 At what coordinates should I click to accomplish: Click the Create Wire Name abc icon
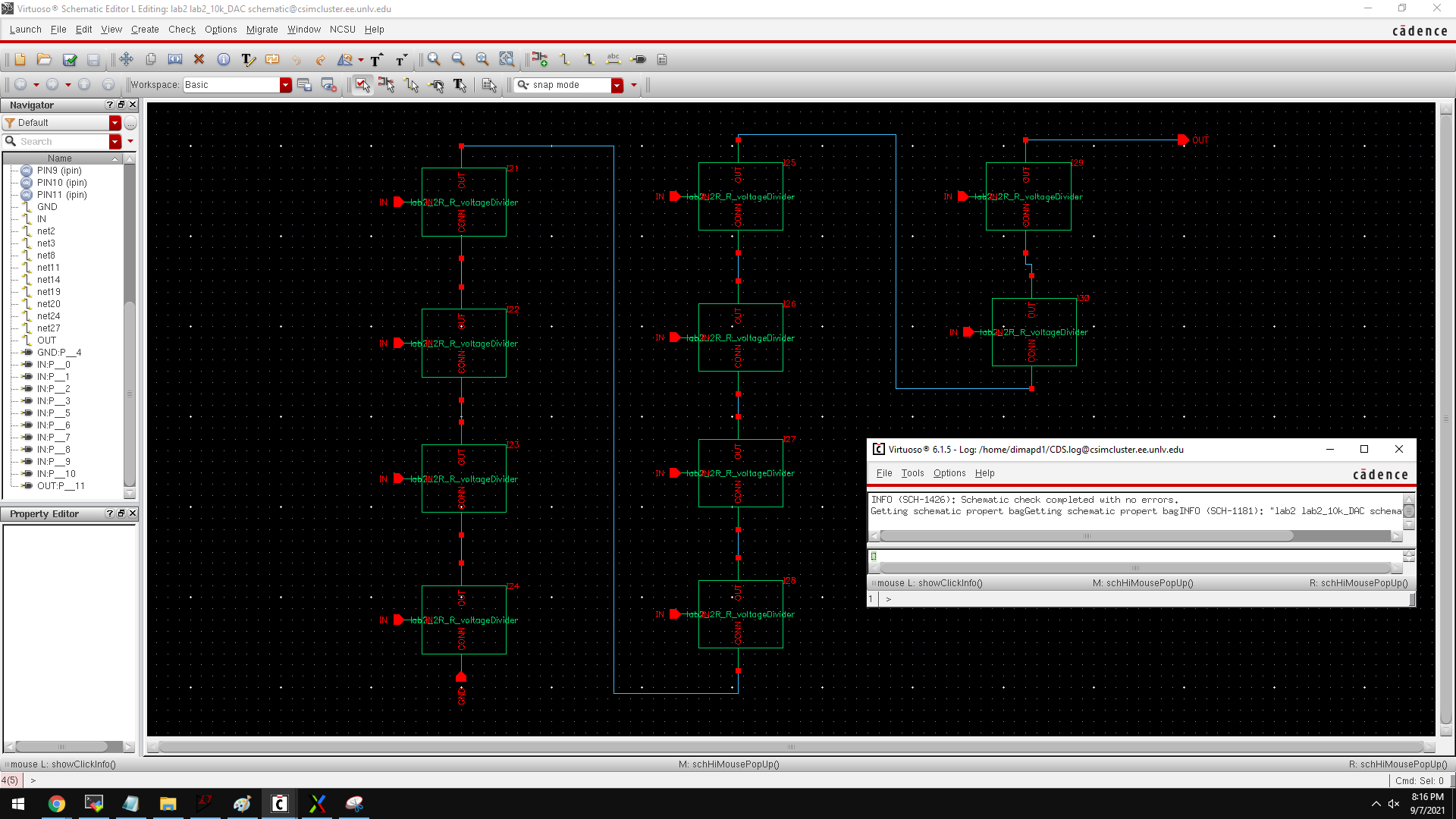613,59
